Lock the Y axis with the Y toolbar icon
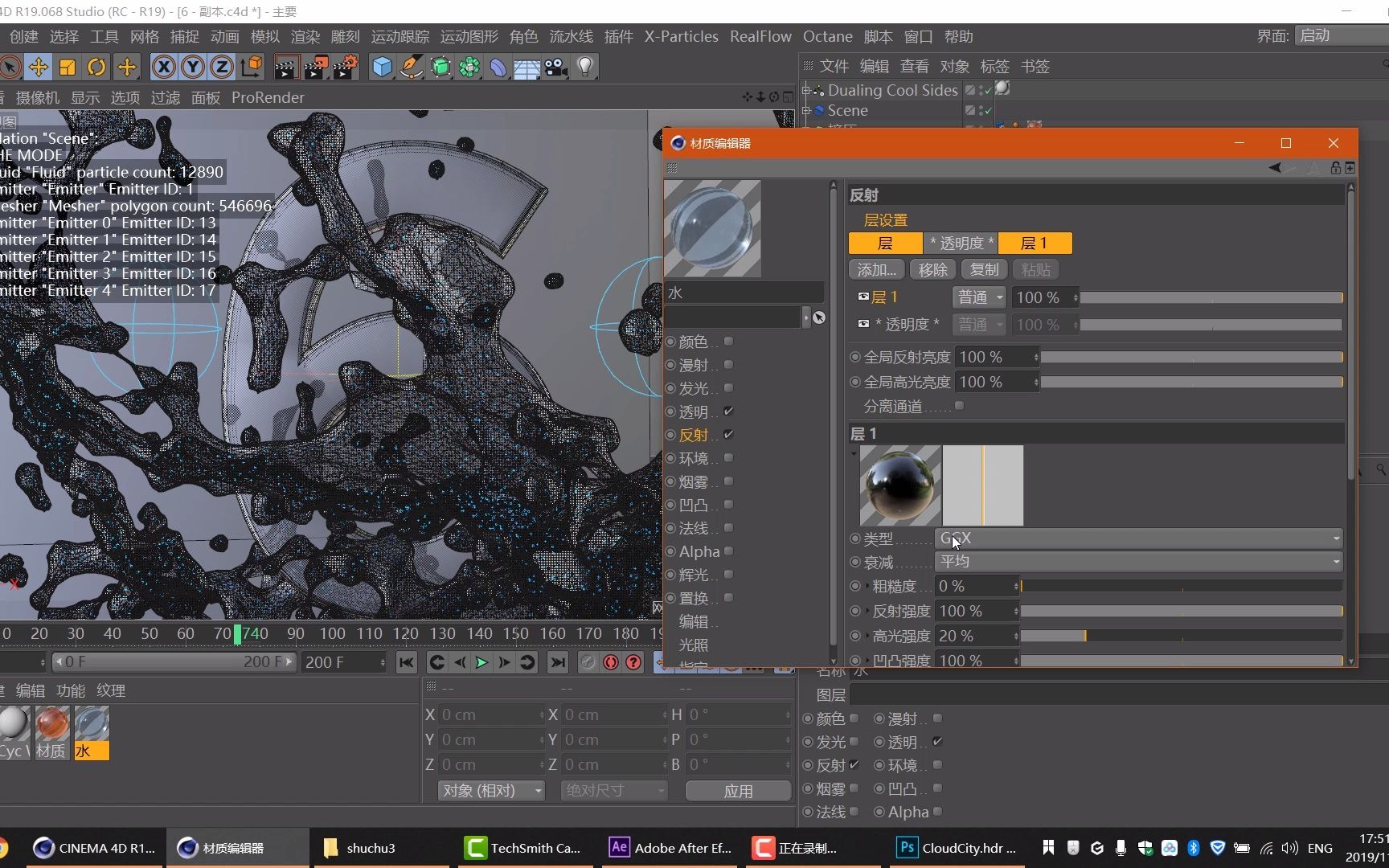1389x868 pixels. [192, 68]
